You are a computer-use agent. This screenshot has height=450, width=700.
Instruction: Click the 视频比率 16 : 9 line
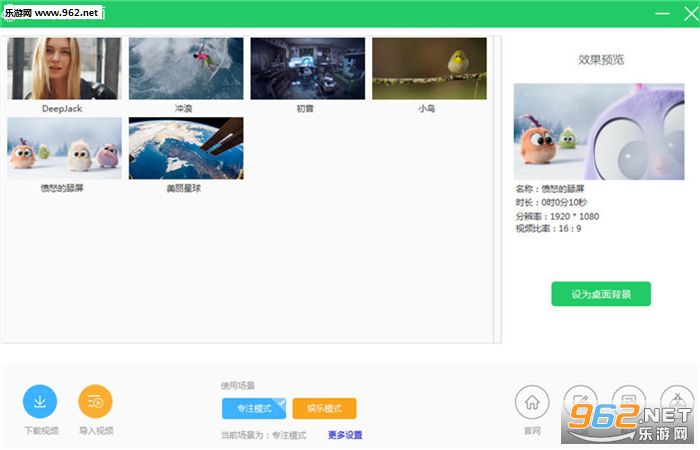549,229
